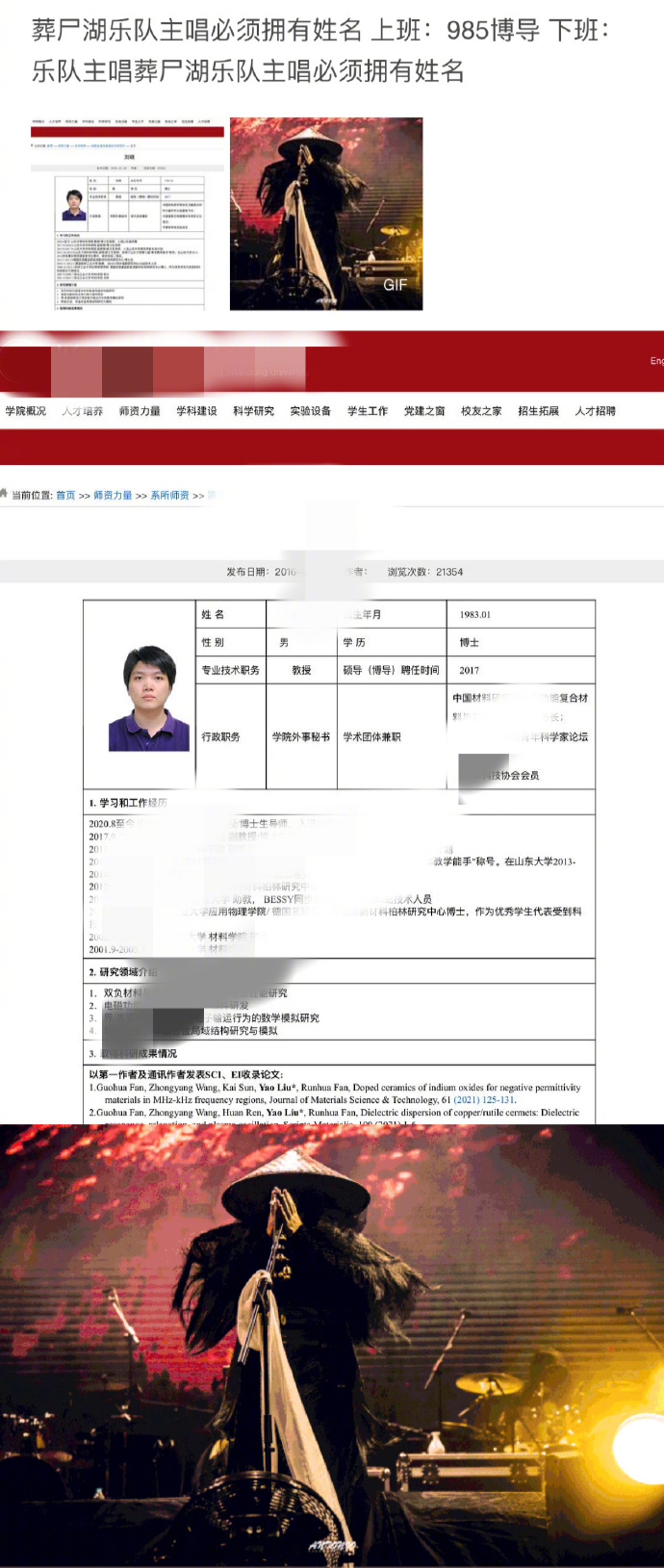This screenshot has width=664, height=1568.
Task: Open the 学生工作 navigation item
Action: coord(368,411)
